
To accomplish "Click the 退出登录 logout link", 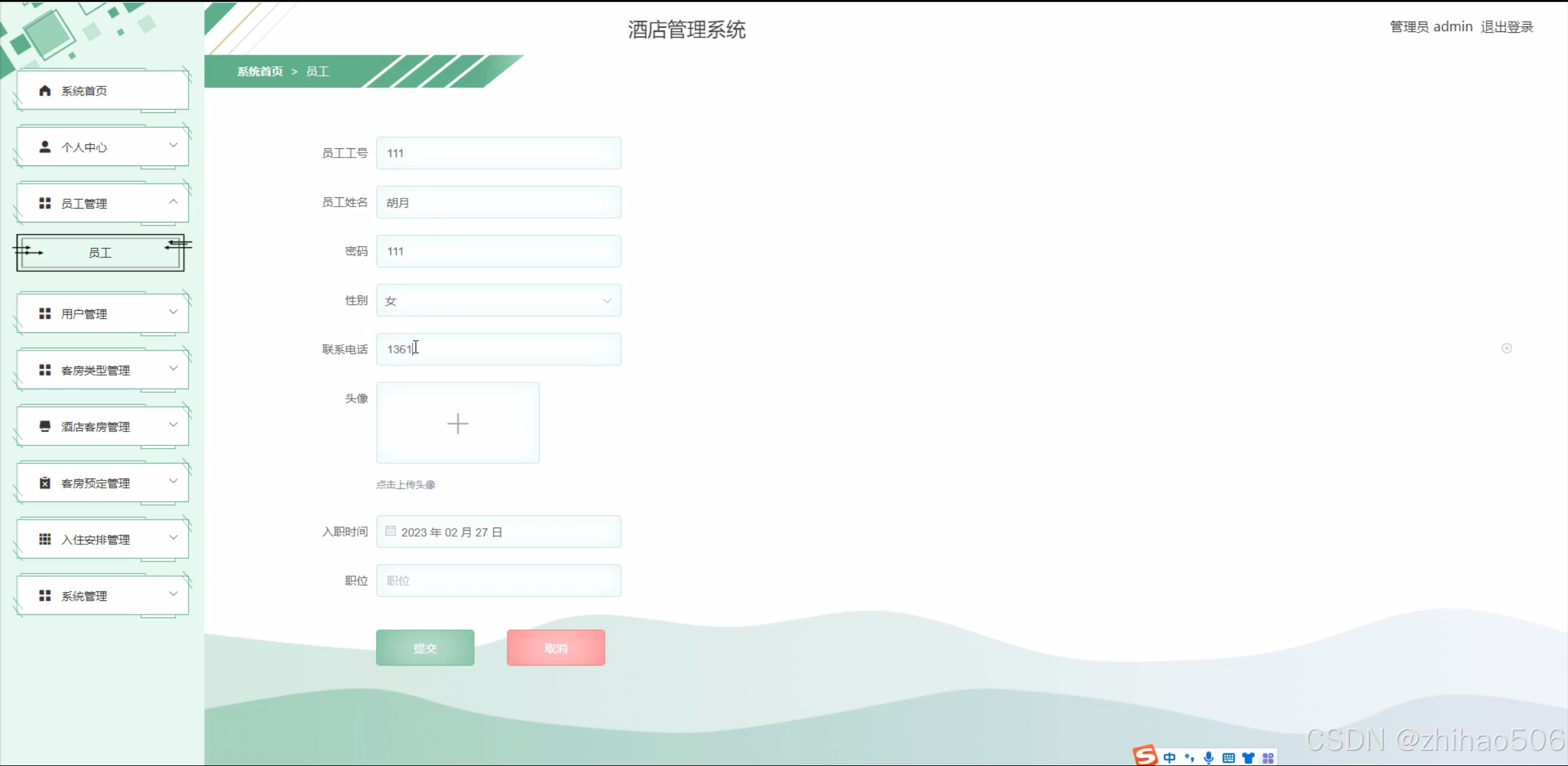I will [x=1507, y=27].
